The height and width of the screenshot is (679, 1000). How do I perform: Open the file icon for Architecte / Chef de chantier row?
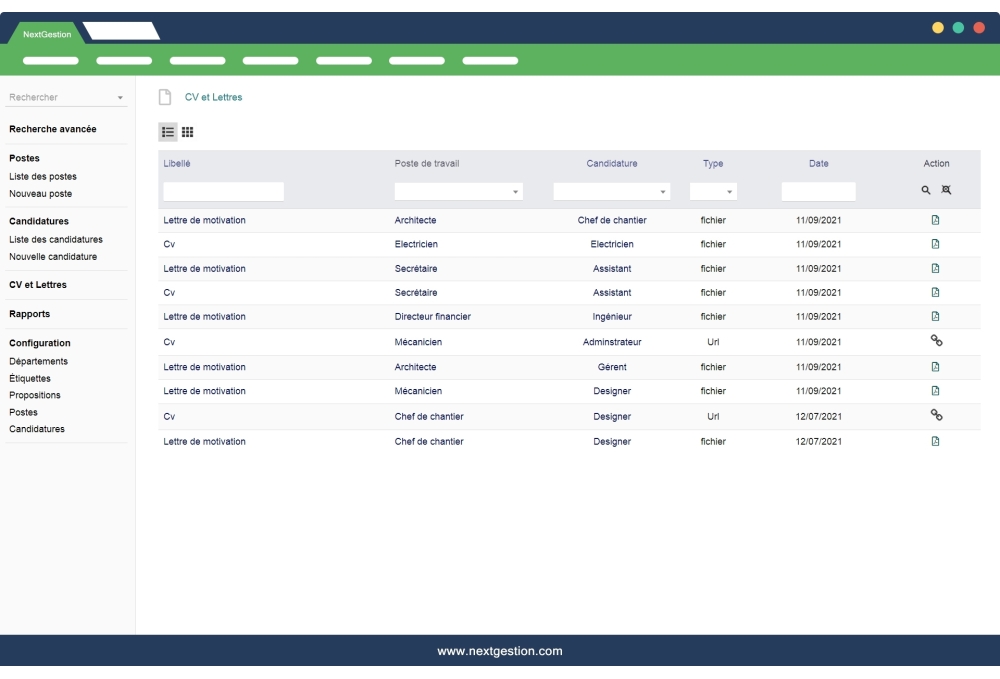[x=935, y=220]
